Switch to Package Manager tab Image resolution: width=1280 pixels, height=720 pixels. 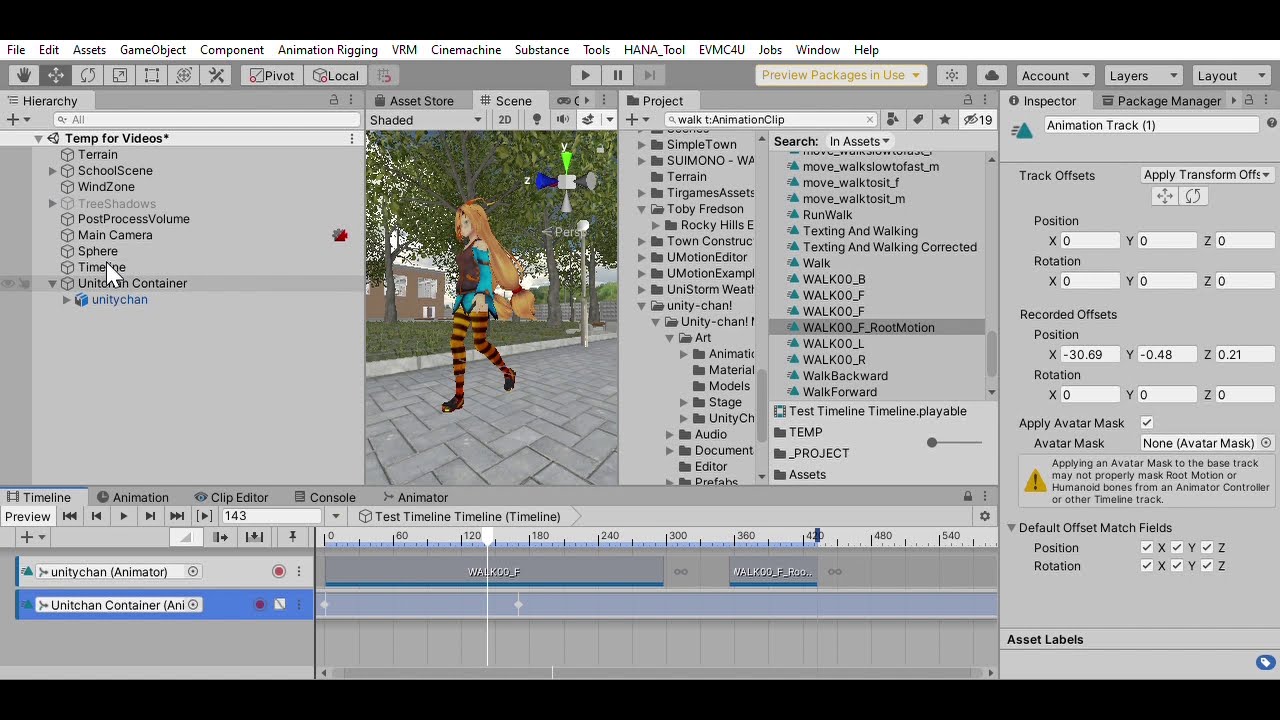1160,101
